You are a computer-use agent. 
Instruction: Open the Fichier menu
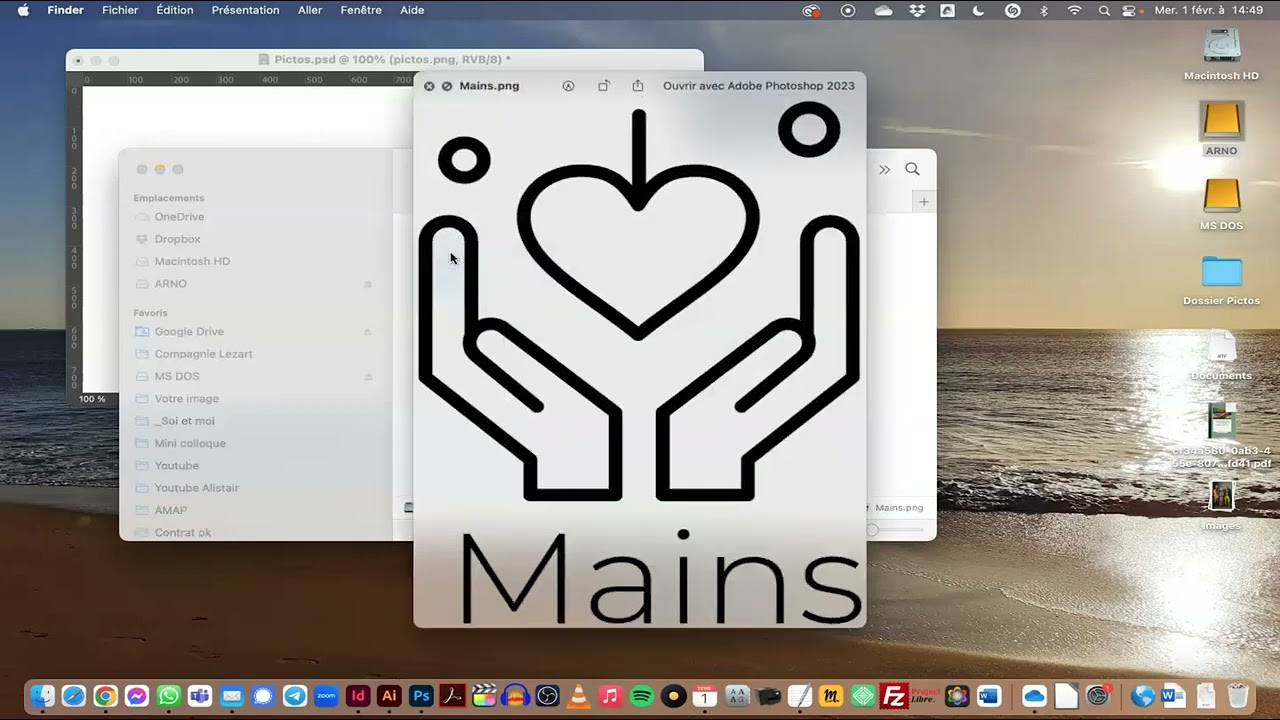pos(120,10)
